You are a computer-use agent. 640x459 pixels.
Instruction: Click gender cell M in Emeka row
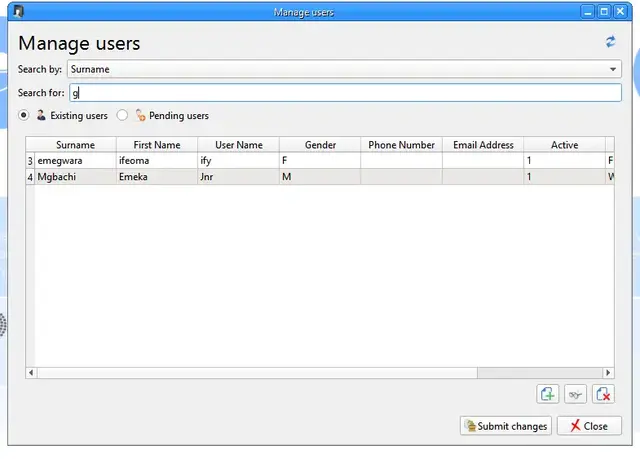(x=320, y=177)
